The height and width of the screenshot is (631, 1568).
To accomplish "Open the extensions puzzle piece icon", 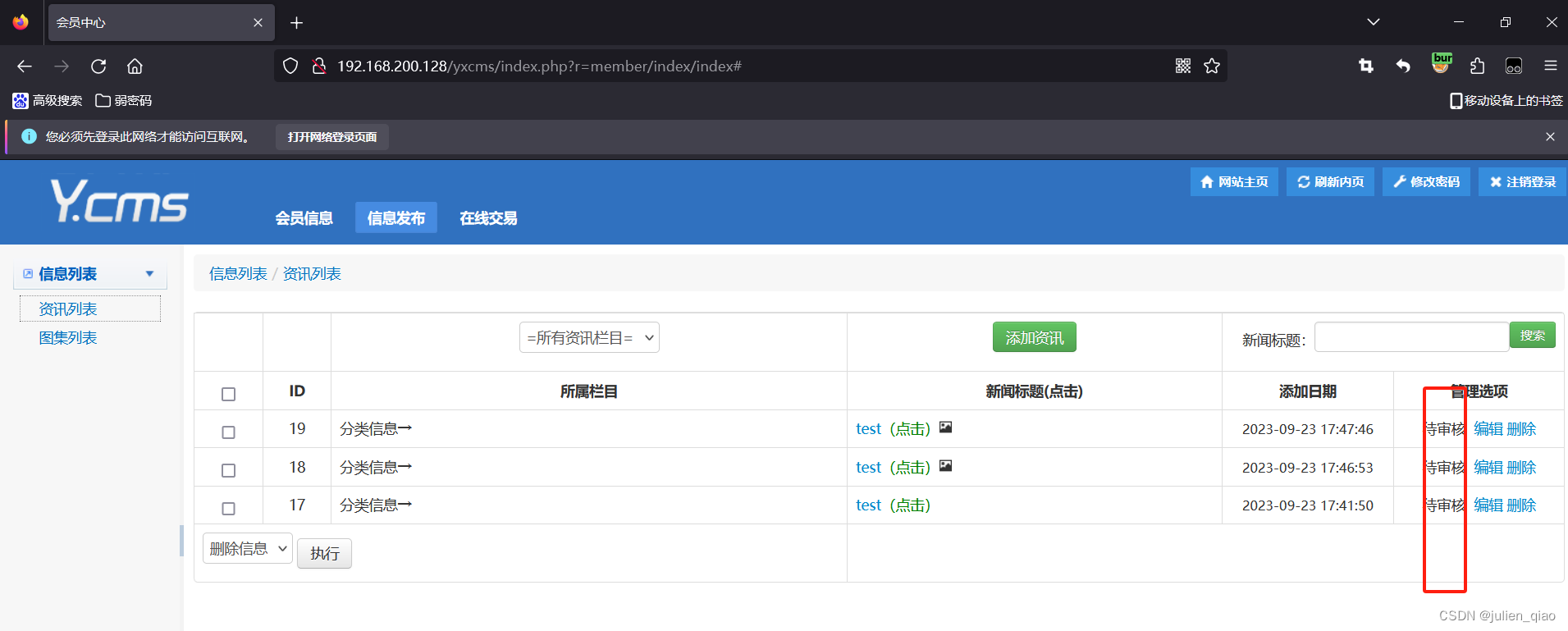I will [x=1477, y=66].
